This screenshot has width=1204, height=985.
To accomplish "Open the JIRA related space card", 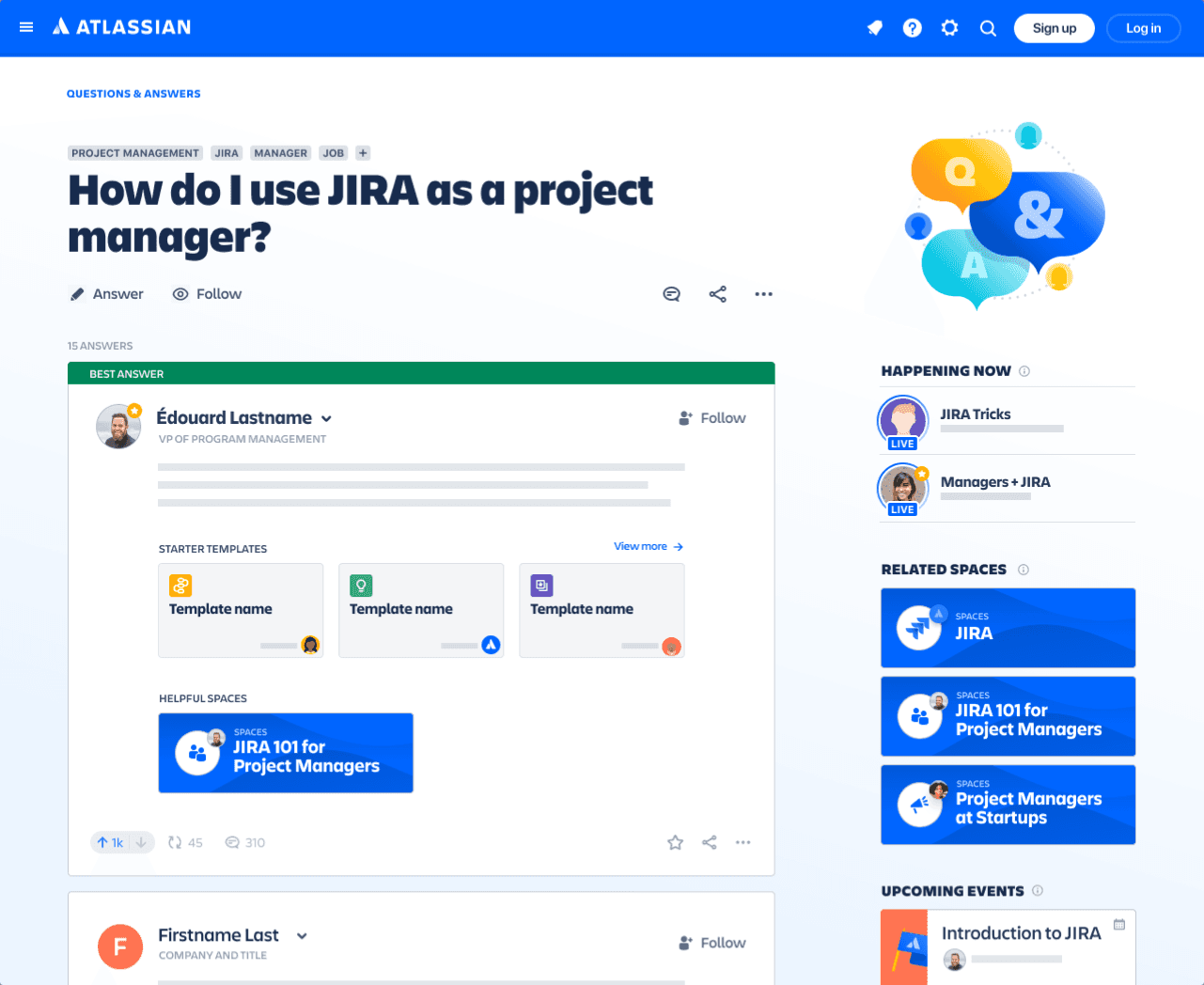I will pyautogui.click(x=1008, y=628).
